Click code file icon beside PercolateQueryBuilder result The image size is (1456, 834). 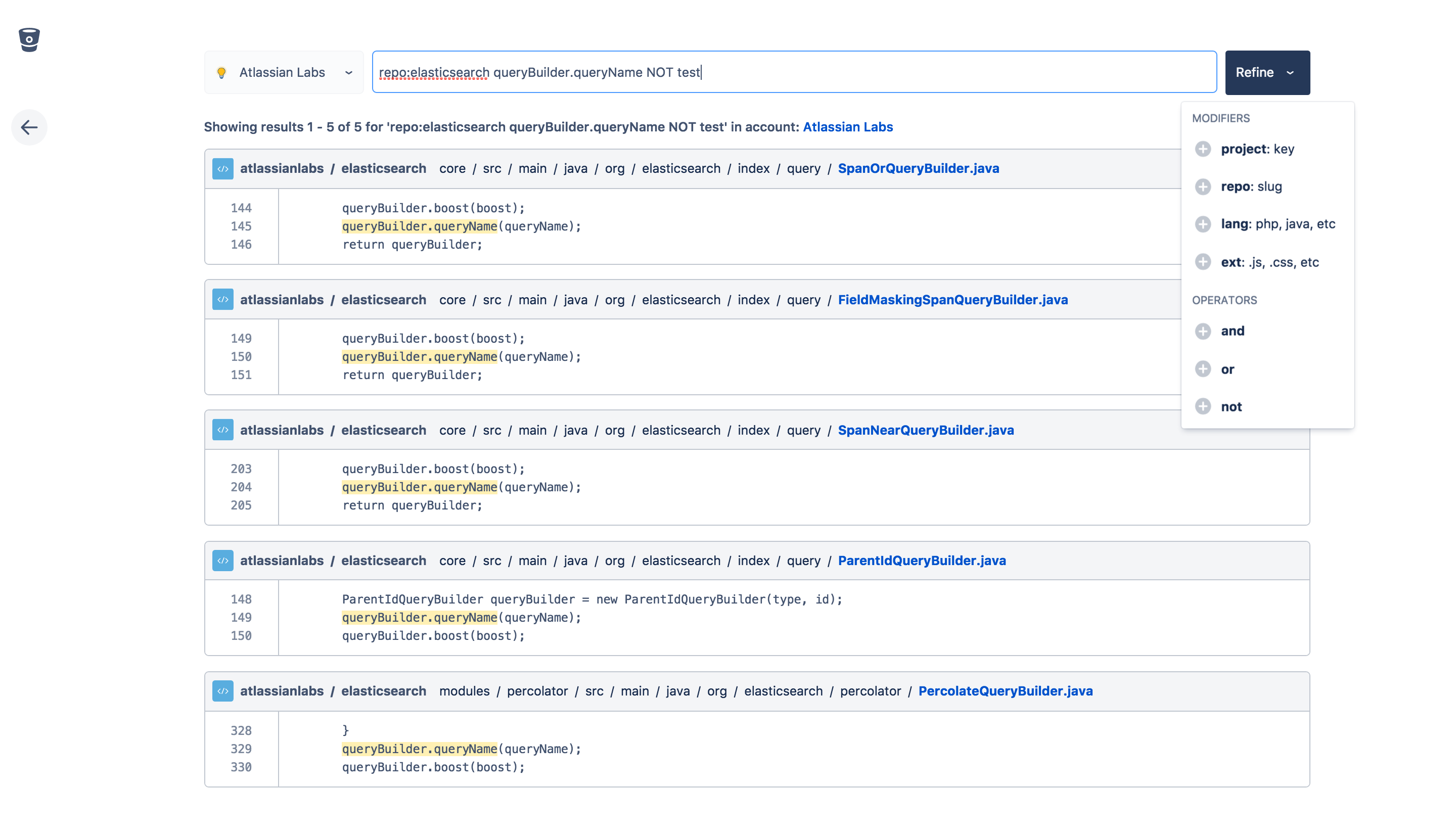pyautogui.click(x=223, y=691)
